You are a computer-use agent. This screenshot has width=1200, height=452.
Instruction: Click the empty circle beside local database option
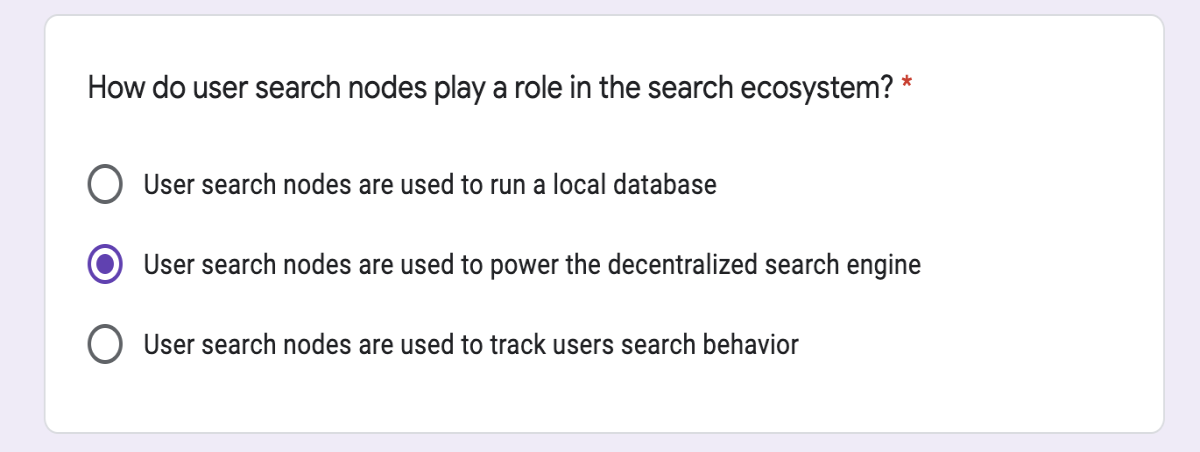(x=106, y=185)
